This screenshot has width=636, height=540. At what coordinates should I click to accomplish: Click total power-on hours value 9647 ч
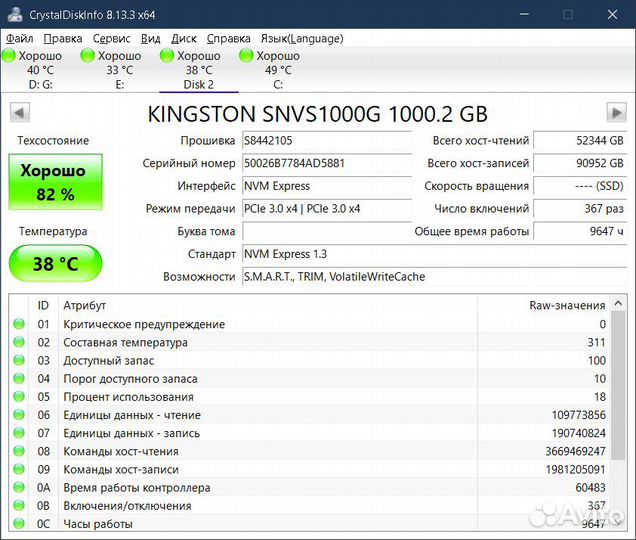(x=580, y=232)
